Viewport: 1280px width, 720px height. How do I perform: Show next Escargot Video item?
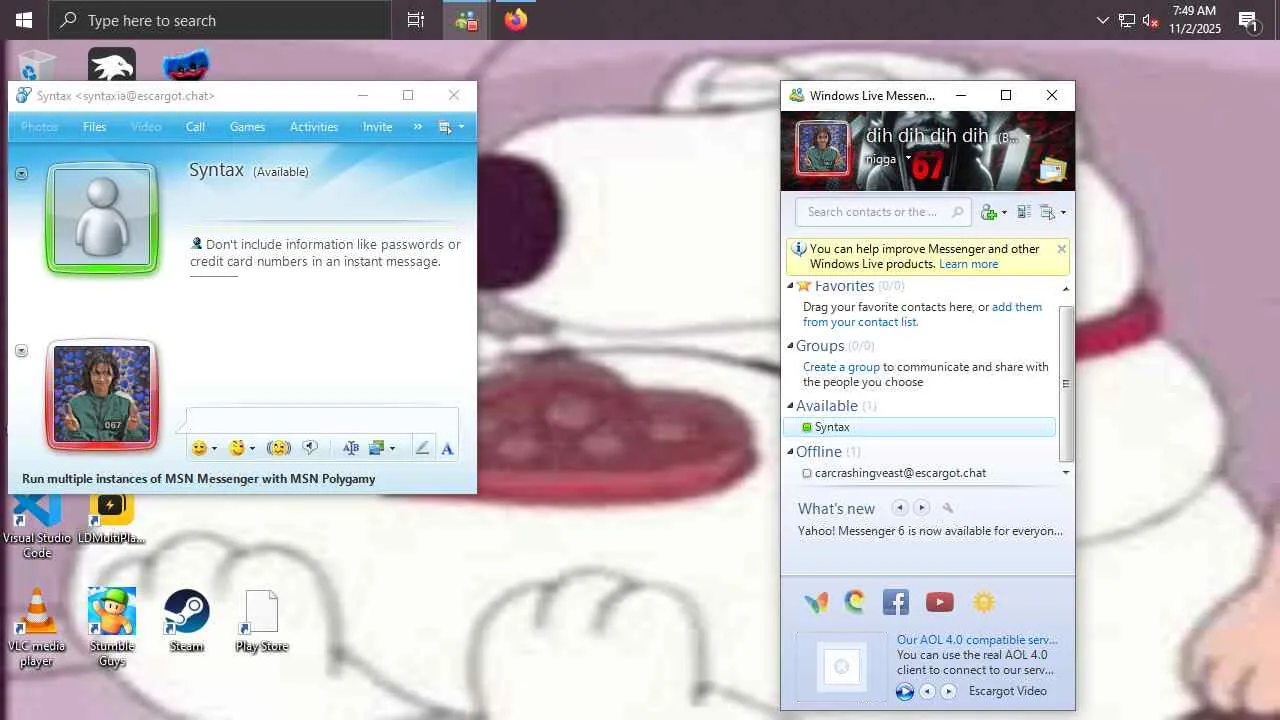[949, 691]
